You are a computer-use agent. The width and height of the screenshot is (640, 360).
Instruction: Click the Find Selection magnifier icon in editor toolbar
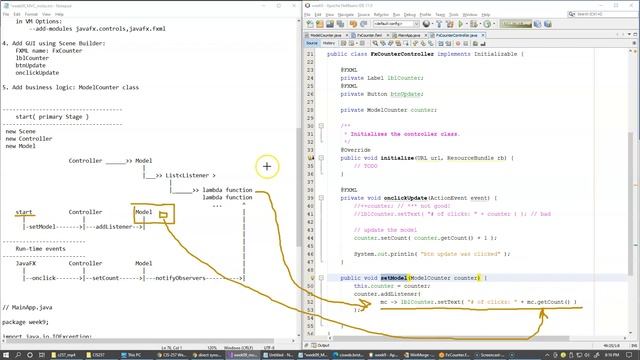[x=375, y=43]
